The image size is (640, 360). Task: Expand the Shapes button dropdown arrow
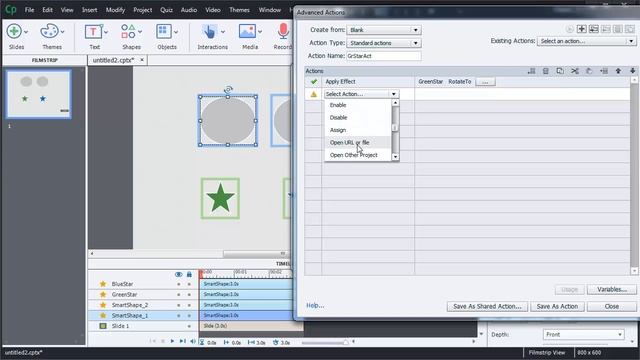click(140, 31)
